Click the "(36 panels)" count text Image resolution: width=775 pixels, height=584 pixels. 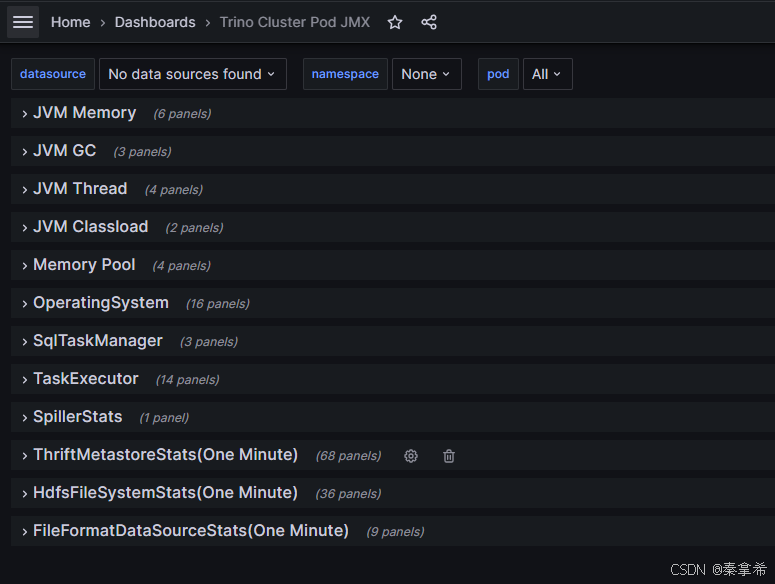[348, 494]
